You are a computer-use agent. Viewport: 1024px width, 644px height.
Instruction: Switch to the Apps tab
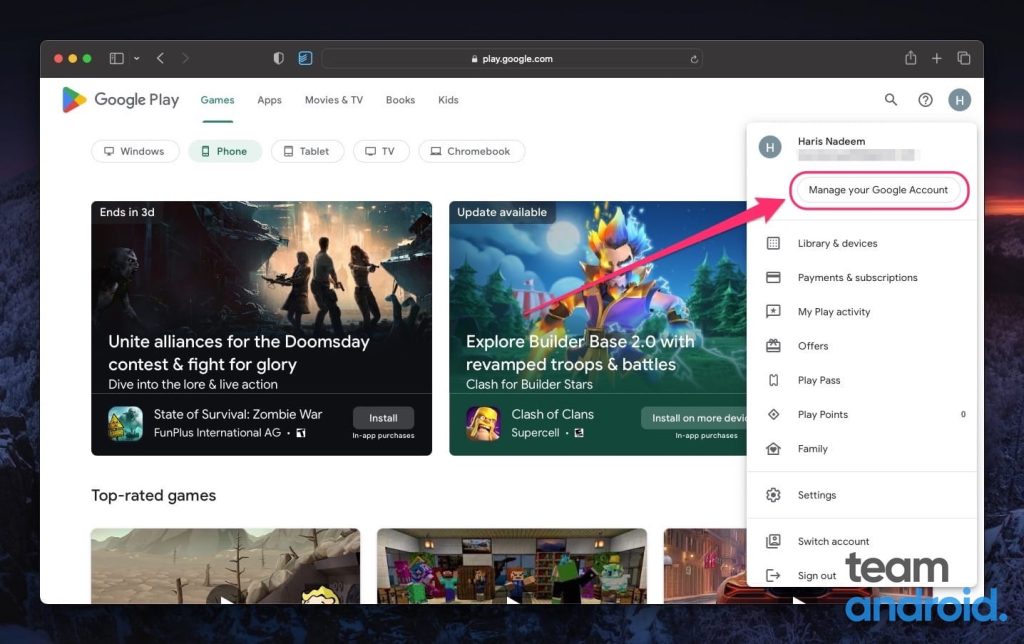pos(269,100)
